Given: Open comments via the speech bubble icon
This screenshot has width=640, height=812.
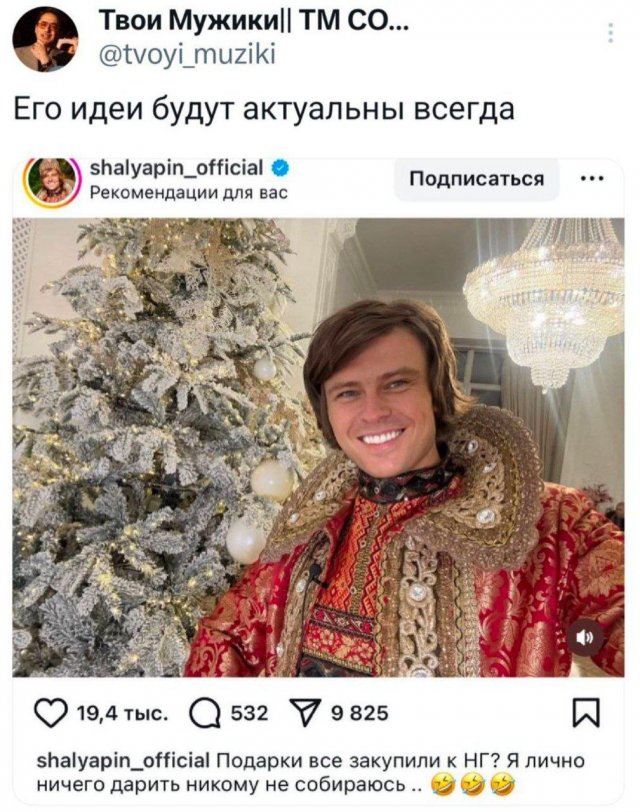Looking at the screenshot, I should (x=205, y=714).
